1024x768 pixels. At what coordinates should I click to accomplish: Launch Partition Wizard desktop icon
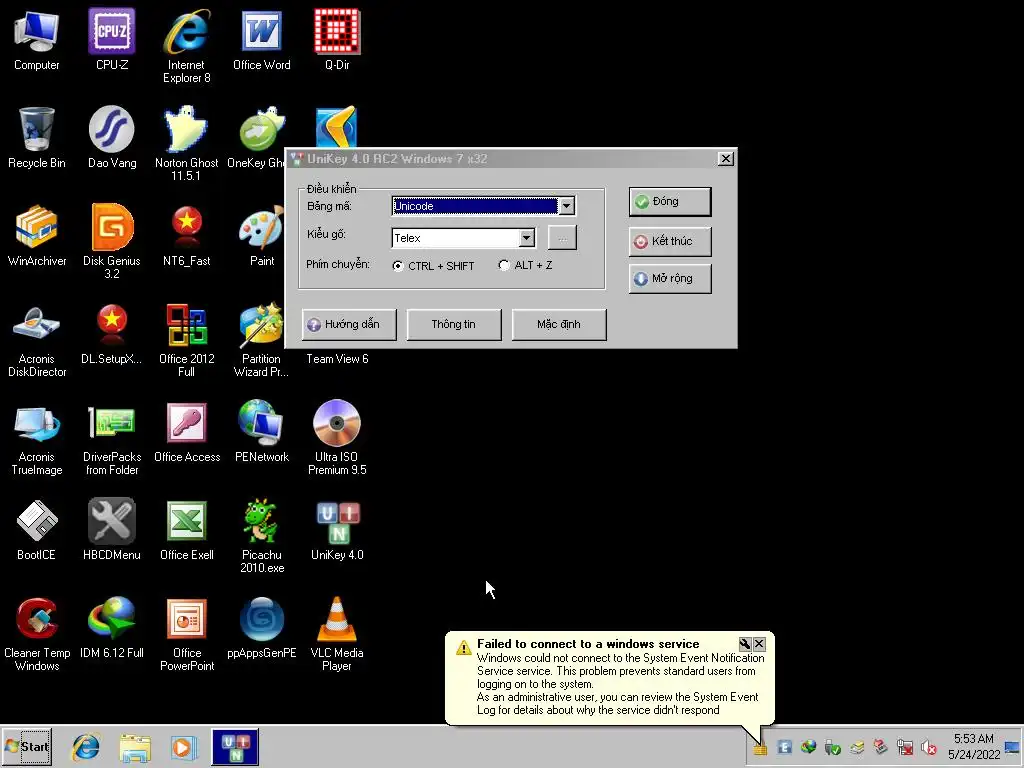(261, 340)
